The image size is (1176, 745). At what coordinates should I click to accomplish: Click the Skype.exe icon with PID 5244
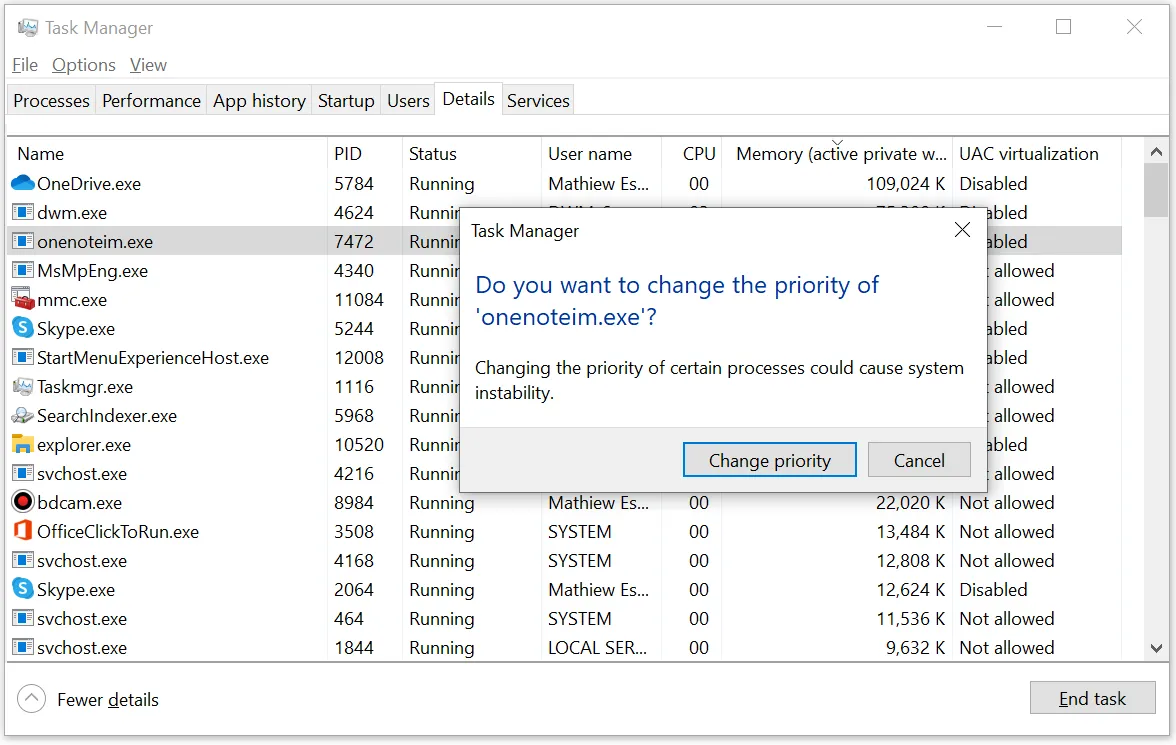tap(23, 328)
